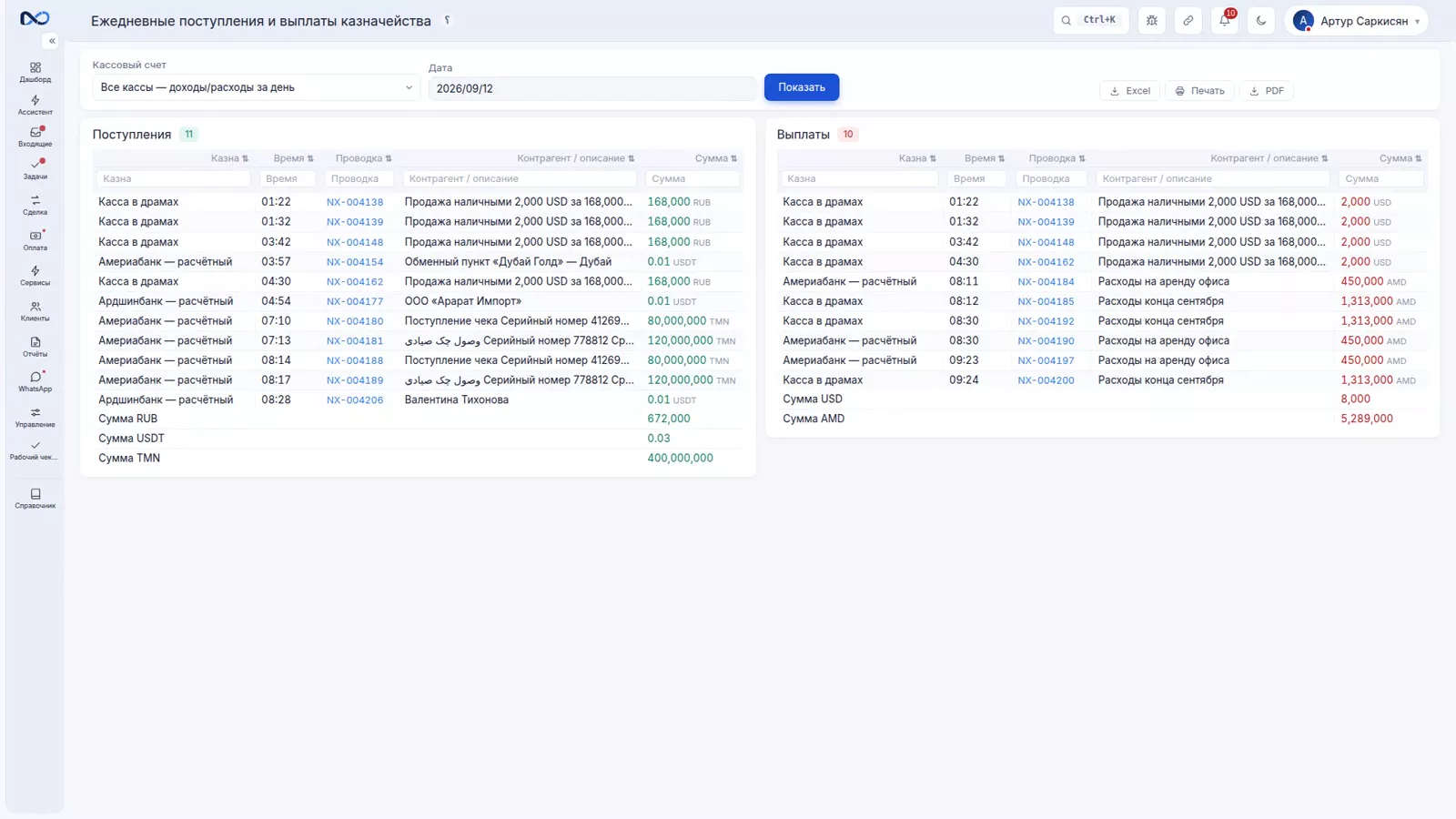Sort Выплаты by Сумма column

pos(1400,158)
